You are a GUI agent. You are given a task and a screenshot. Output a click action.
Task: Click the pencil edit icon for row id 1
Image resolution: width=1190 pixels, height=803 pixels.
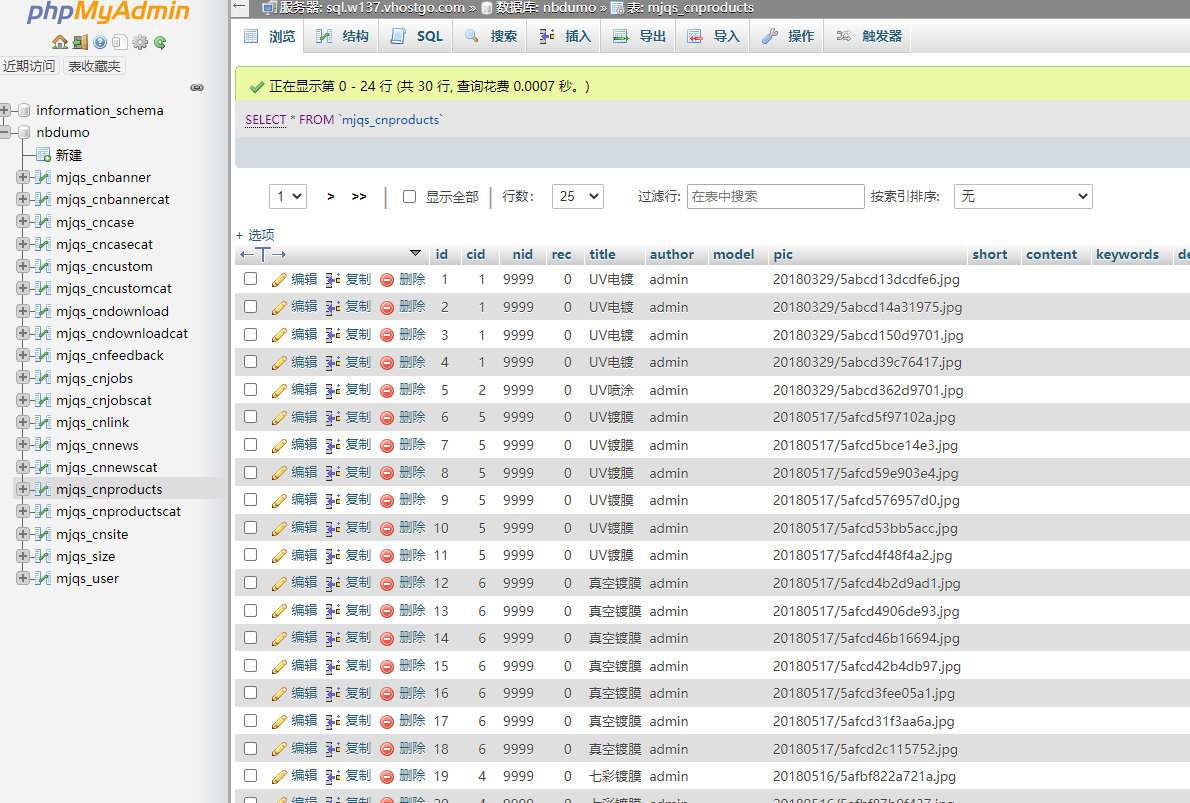(280, 280)
